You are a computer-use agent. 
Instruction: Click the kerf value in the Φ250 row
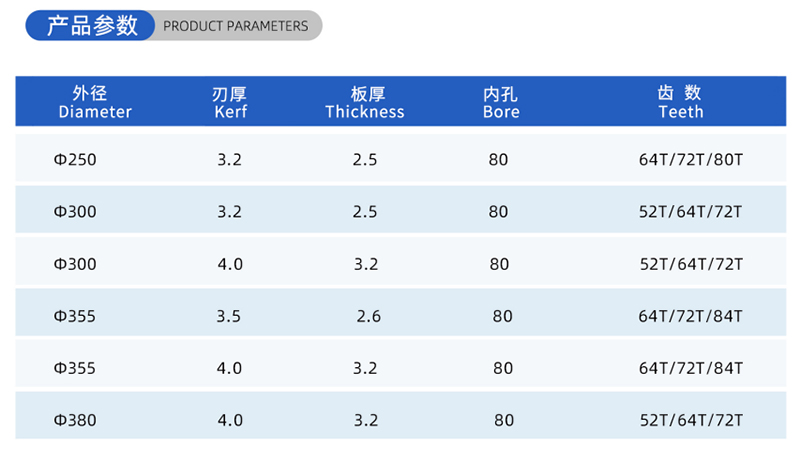click(x=229, y=159)
